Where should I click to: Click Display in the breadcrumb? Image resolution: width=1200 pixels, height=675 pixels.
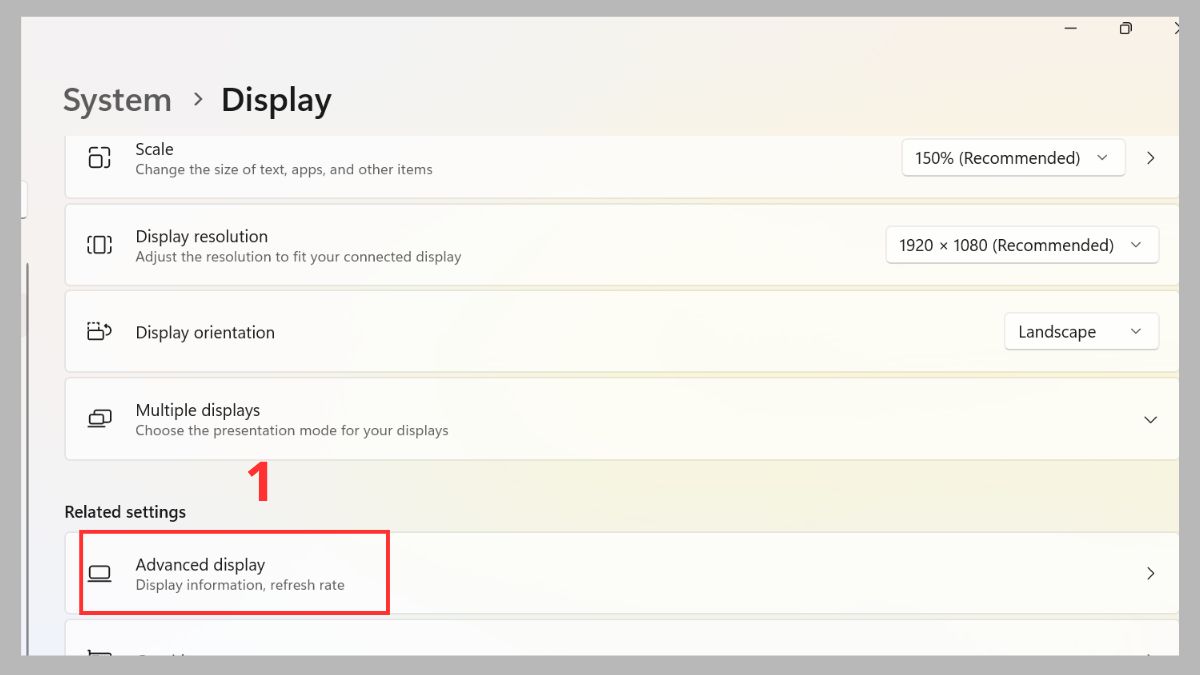tap(275, 100)
